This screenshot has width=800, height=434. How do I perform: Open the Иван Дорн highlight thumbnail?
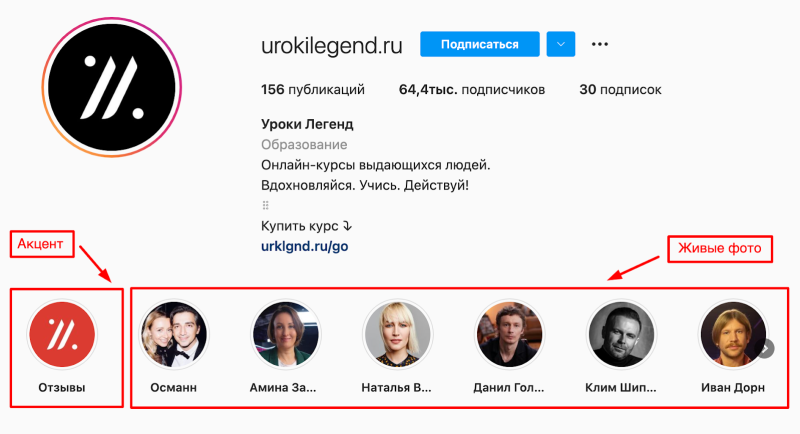pos(733,335)
